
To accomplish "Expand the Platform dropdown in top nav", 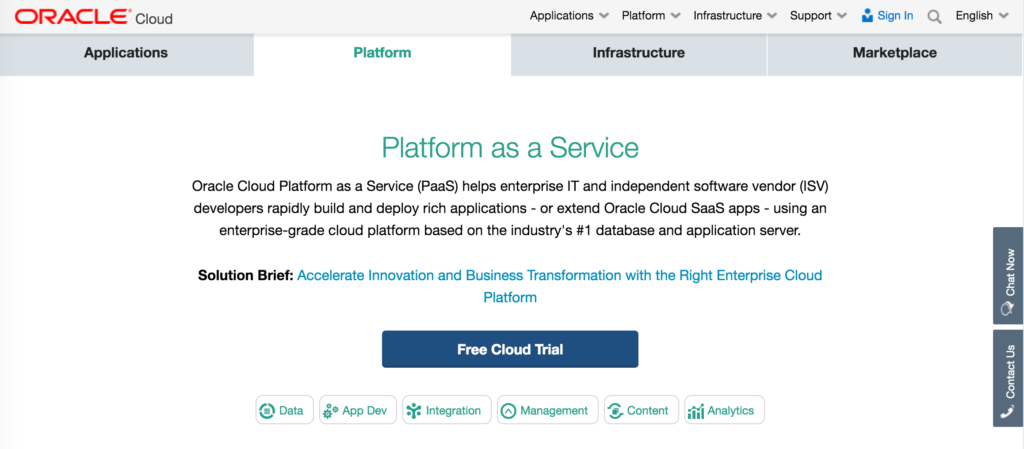I will [650, 16].
